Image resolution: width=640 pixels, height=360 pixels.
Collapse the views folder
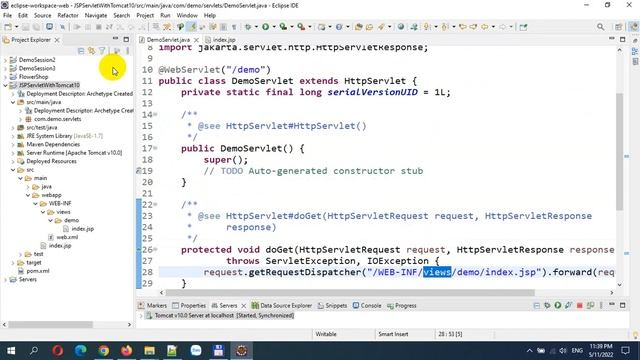pyautogui.click(x=43, y=212)
